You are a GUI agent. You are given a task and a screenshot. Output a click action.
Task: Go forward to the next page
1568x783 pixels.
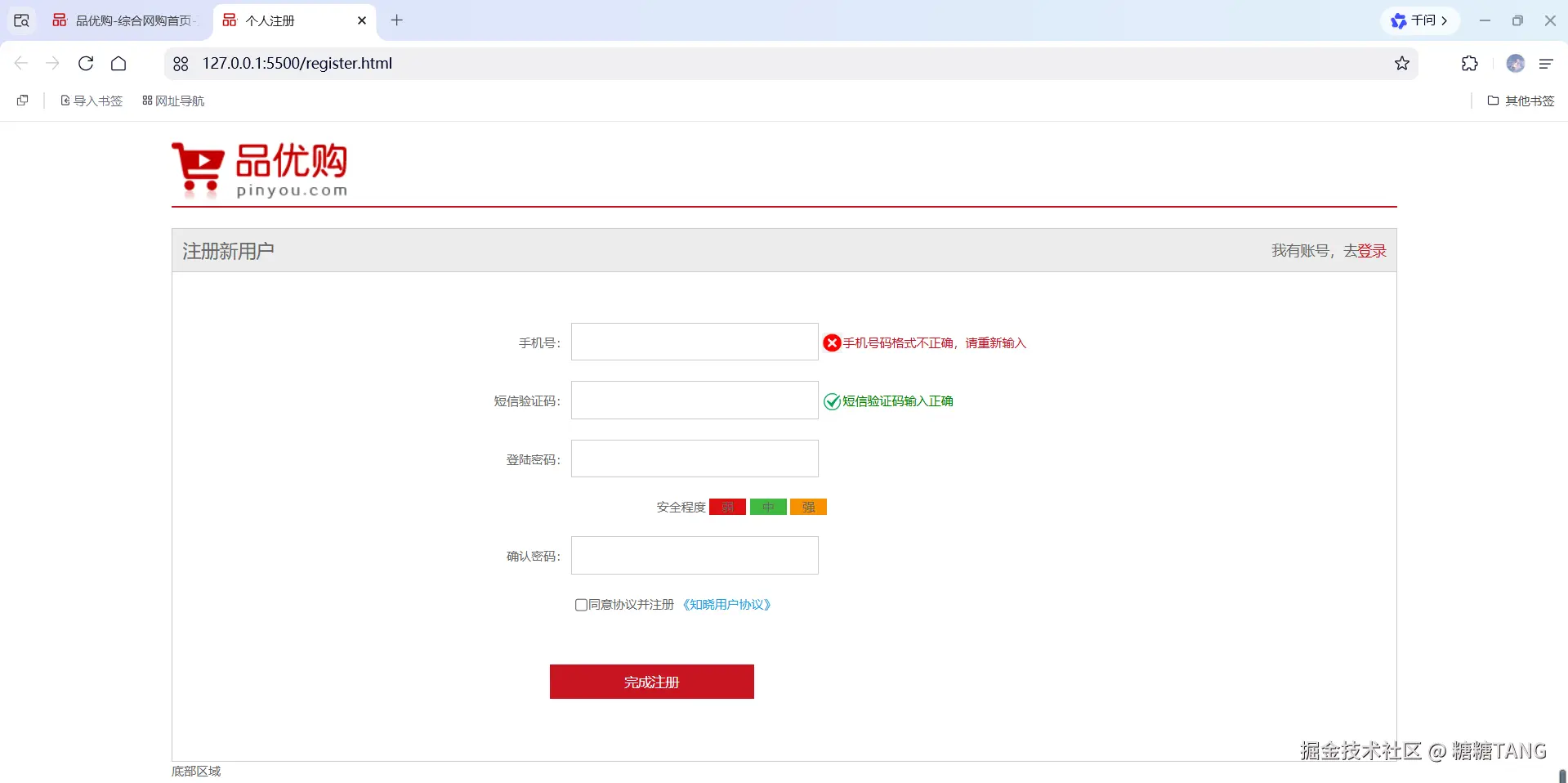(x=53, y=63)
